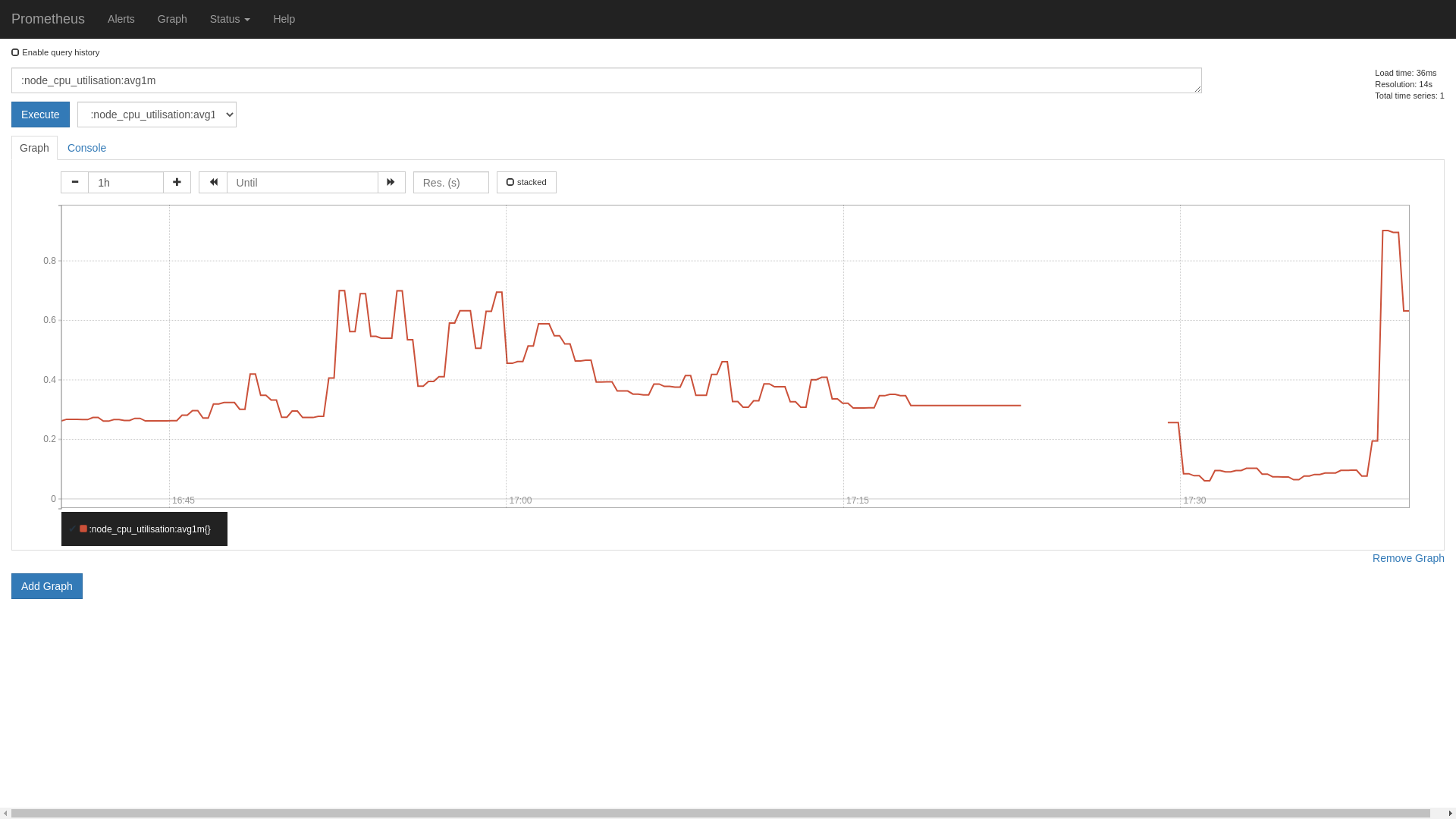
Task: Decrease the graph time range with the minus icon
Action: click(x=74, y=182)
